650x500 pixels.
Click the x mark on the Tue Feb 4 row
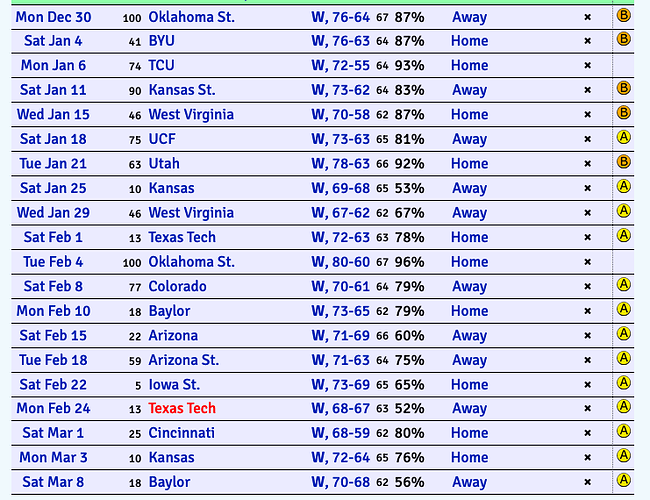[x=587, y=262]
